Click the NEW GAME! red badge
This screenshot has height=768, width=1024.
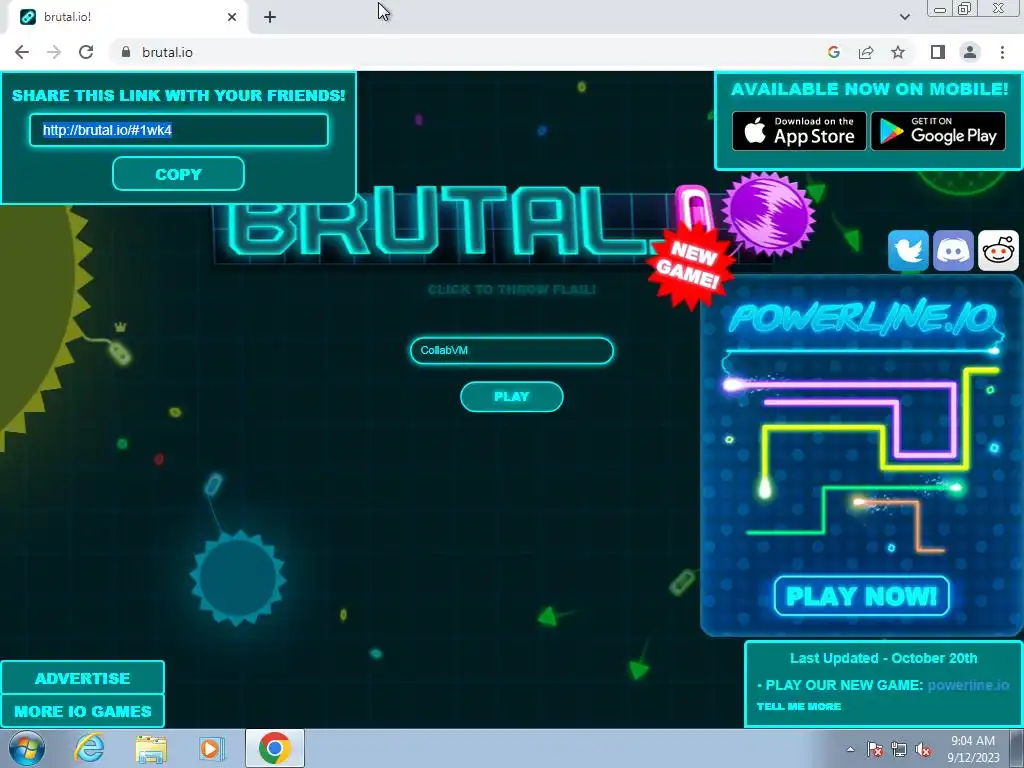pos(689,264)
